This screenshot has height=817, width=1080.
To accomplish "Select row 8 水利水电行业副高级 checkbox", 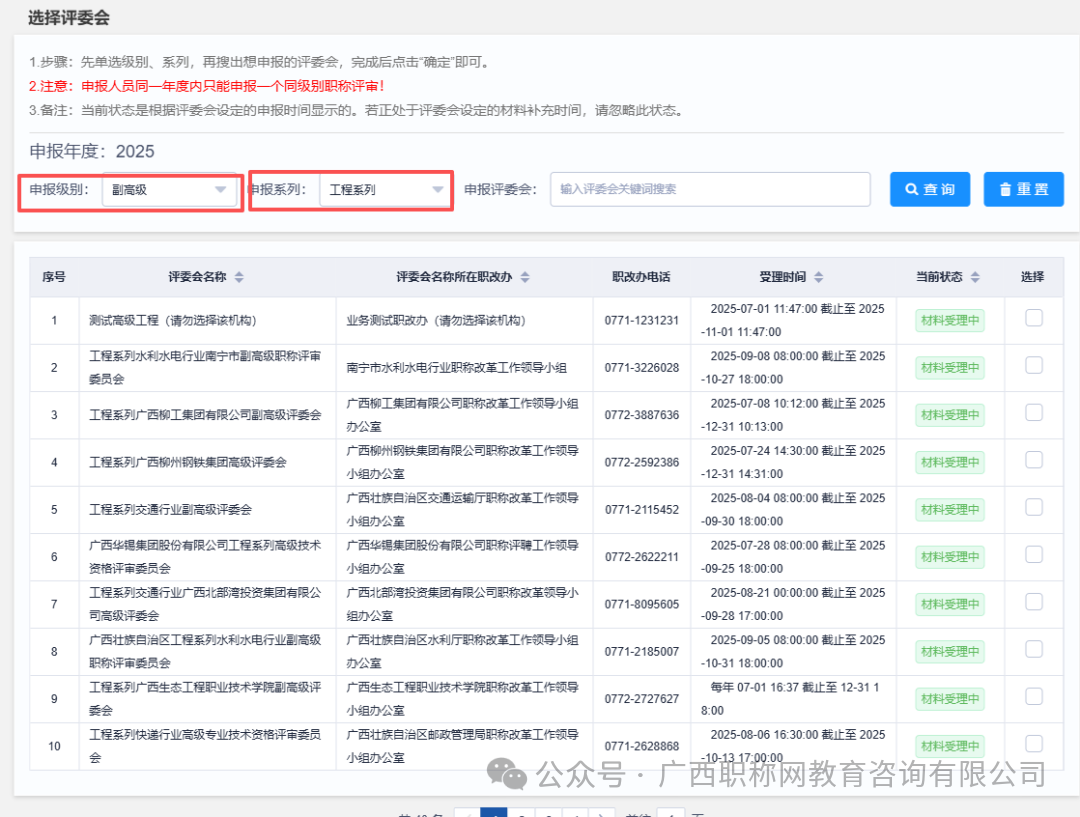I will (1034, 650).
